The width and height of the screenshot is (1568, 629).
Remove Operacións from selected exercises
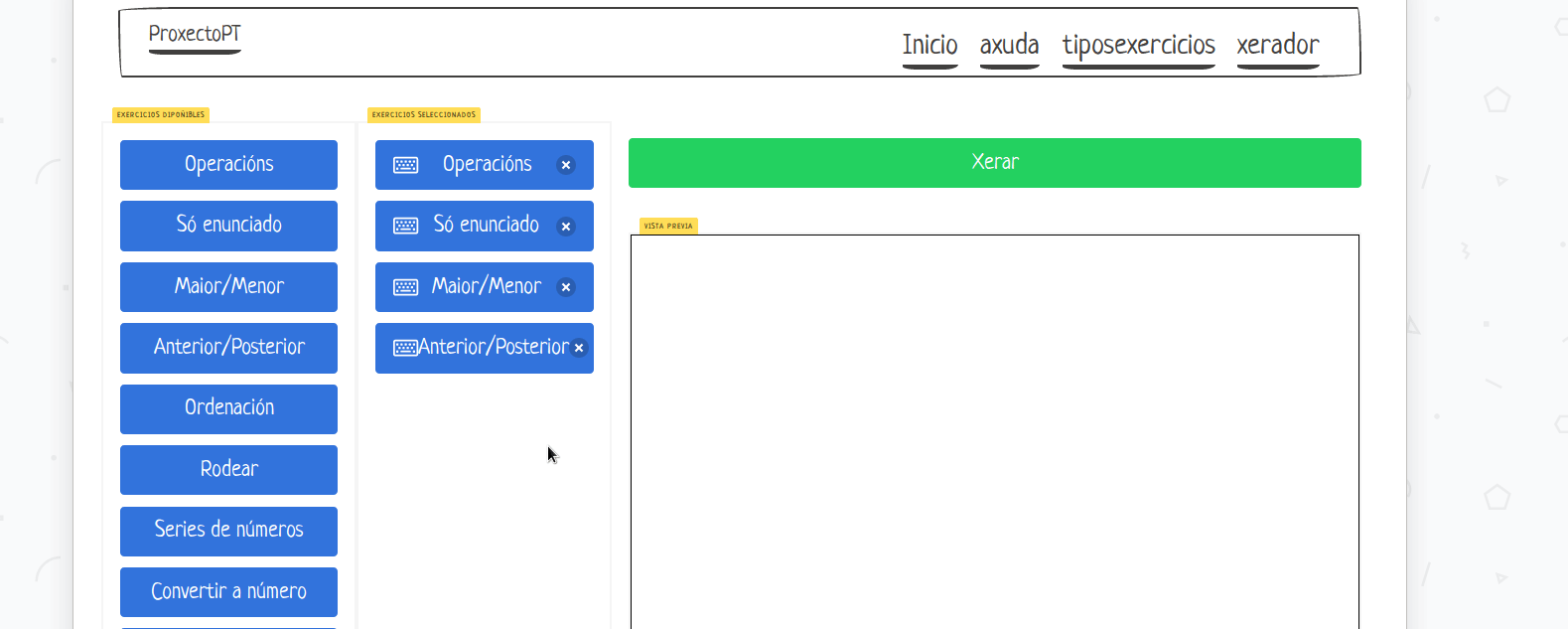566,165
